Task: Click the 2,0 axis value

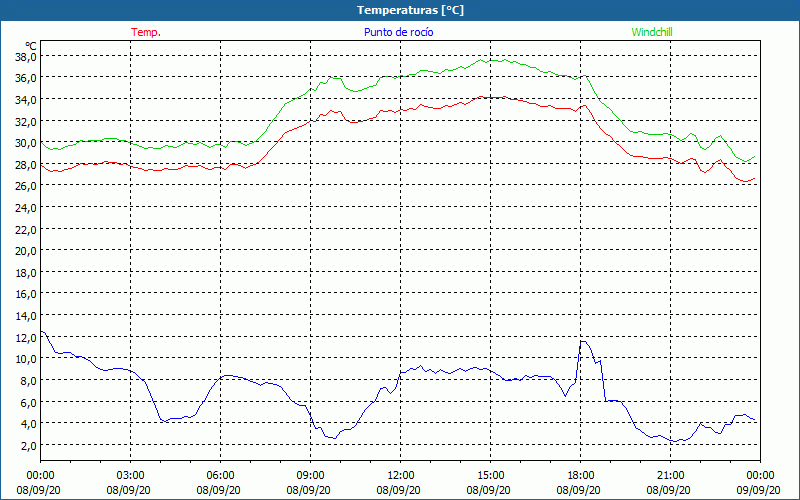Action: [28, 446]
